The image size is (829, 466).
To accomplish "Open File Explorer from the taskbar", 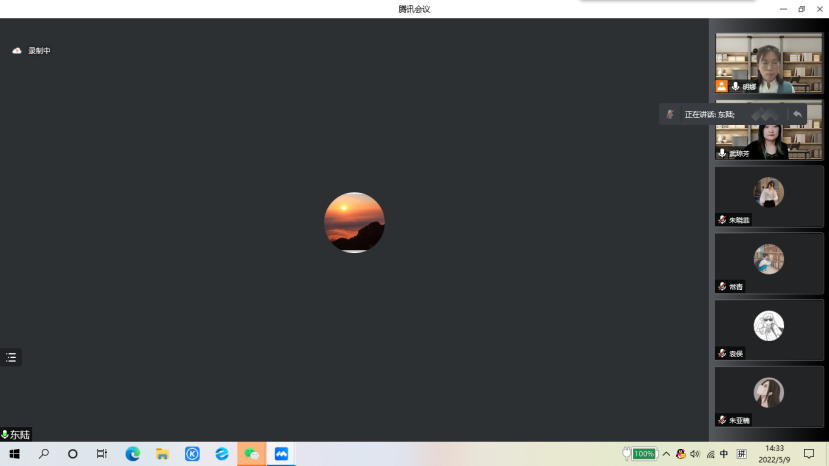I will [162, 454].
